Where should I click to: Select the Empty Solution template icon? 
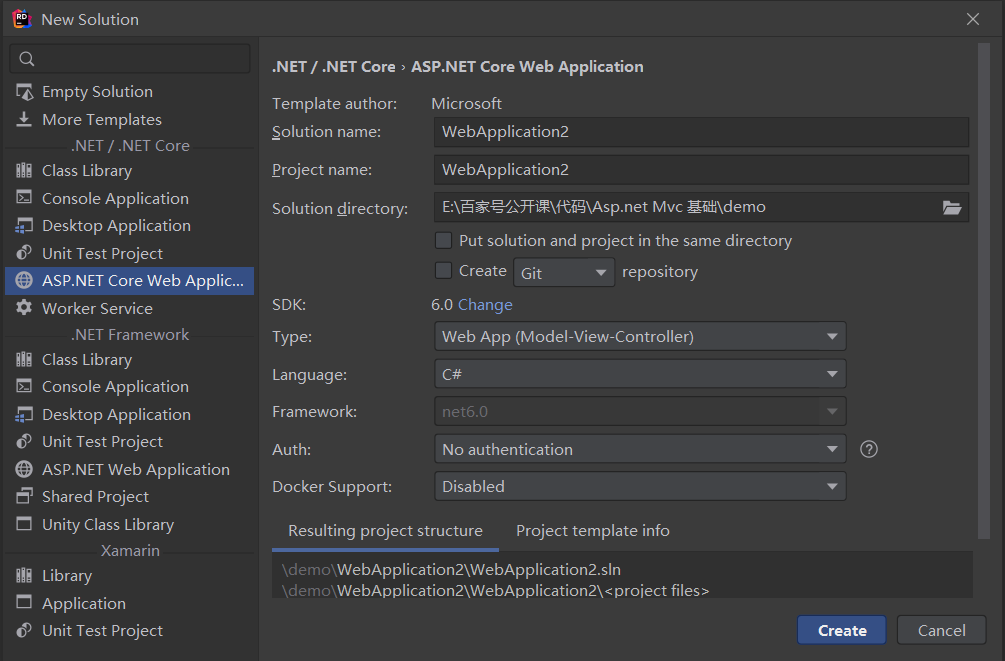tap(24, 92)
